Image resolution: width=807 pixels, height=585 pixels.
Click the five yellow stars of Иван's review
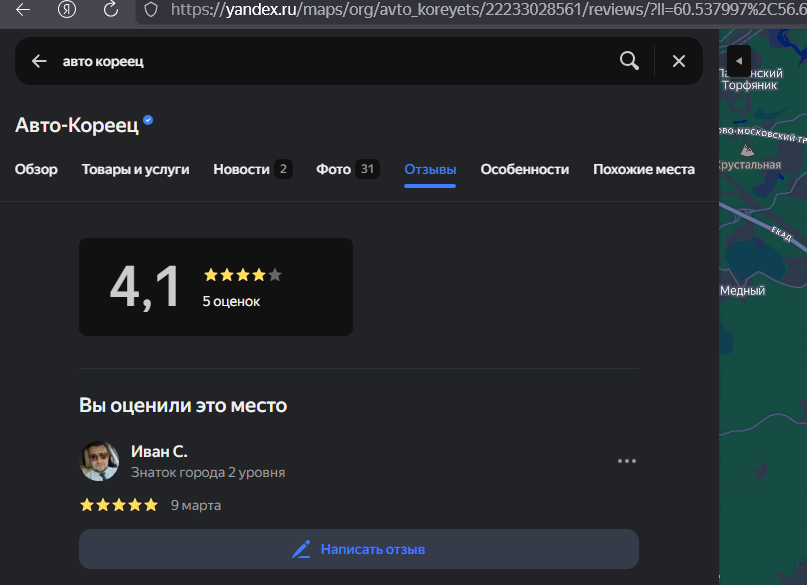[119, 505]
